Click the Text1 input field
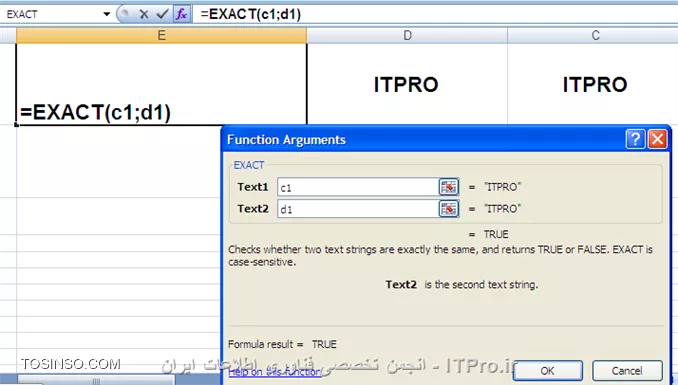 tap(358, 187)
